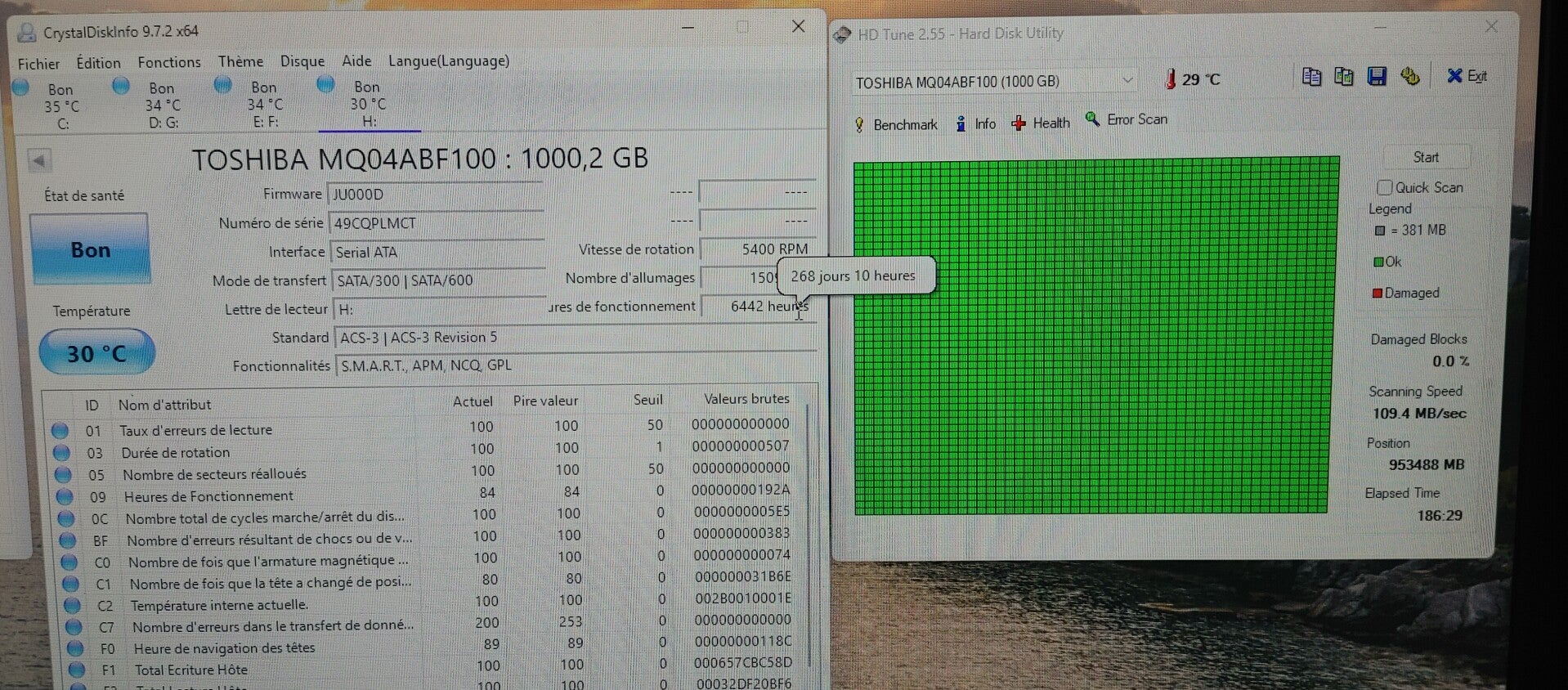
Task: Click the CrystalDiskInfo title bar app icon
Action: (27, 32)
